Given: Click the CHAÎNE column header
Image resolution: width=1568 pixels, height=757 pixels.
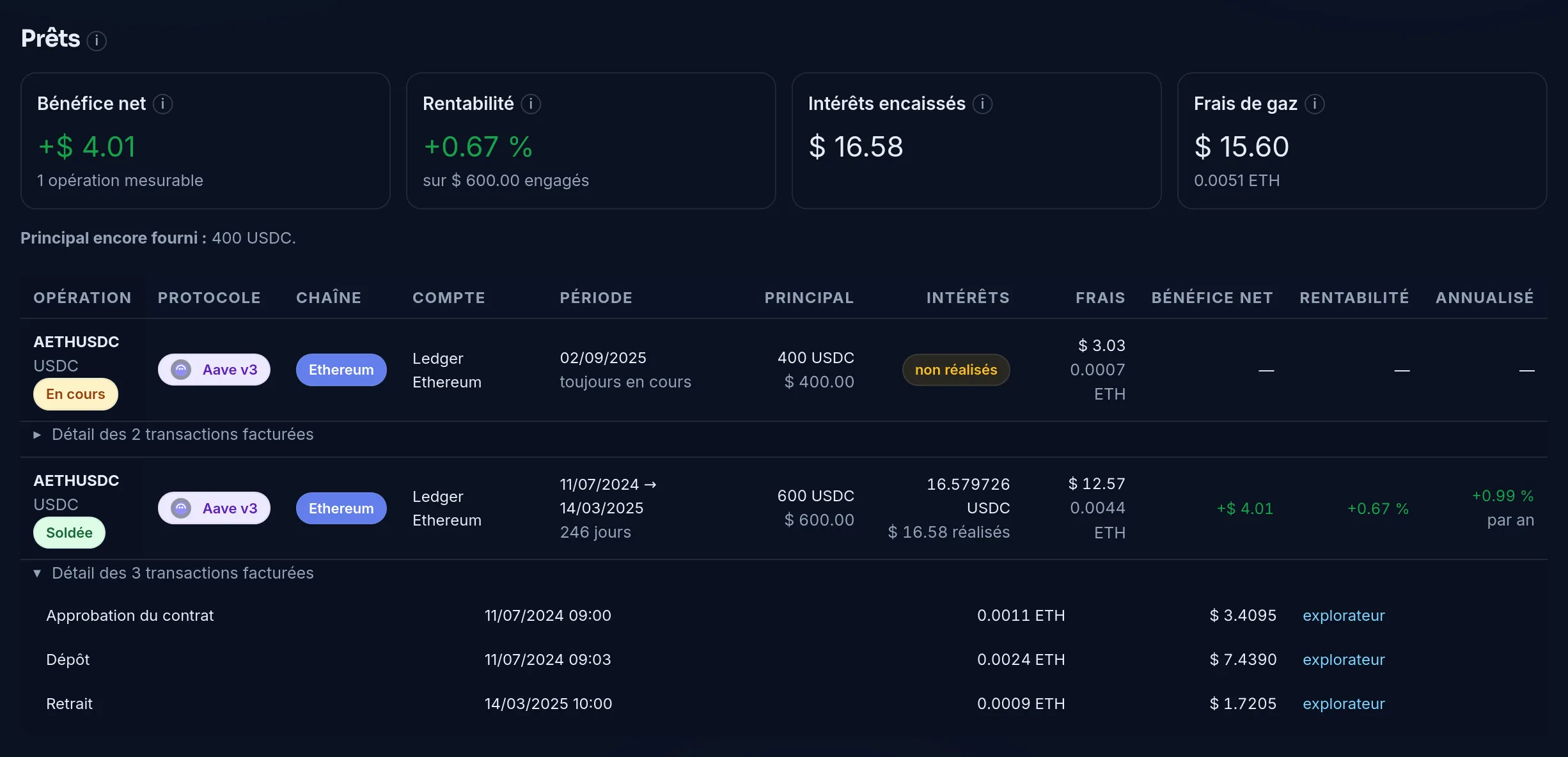Looking at the screenshot, I should click(329, 298).
